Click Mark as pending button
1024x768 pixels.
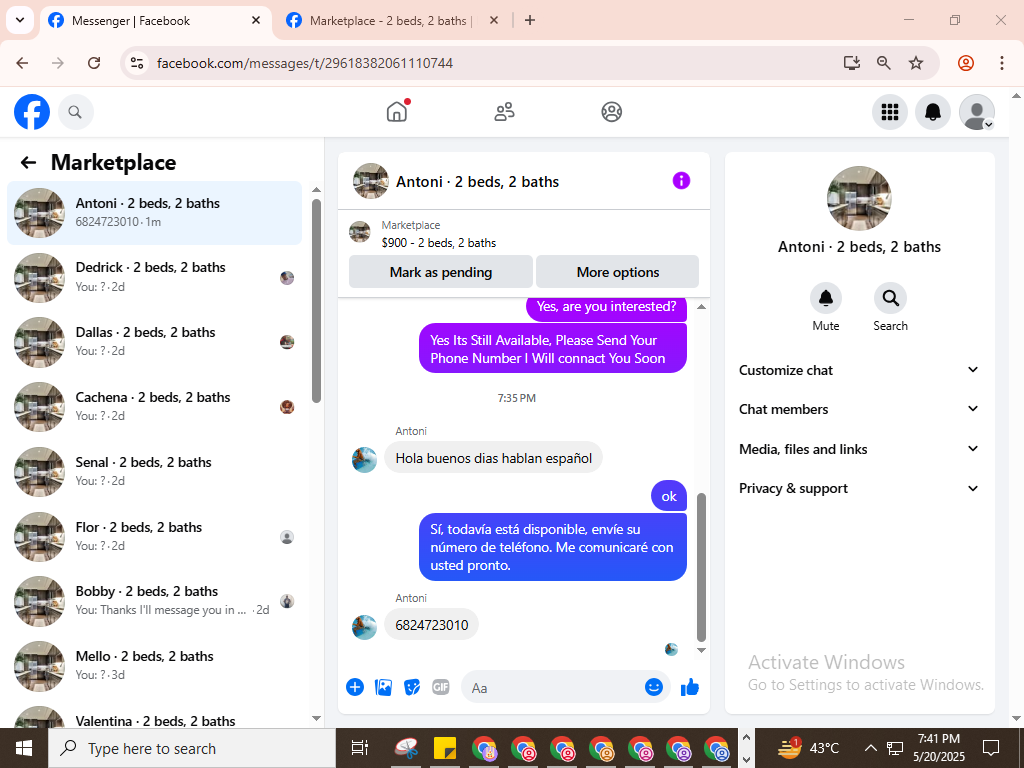pyautogui.click(x=441, y=272)
